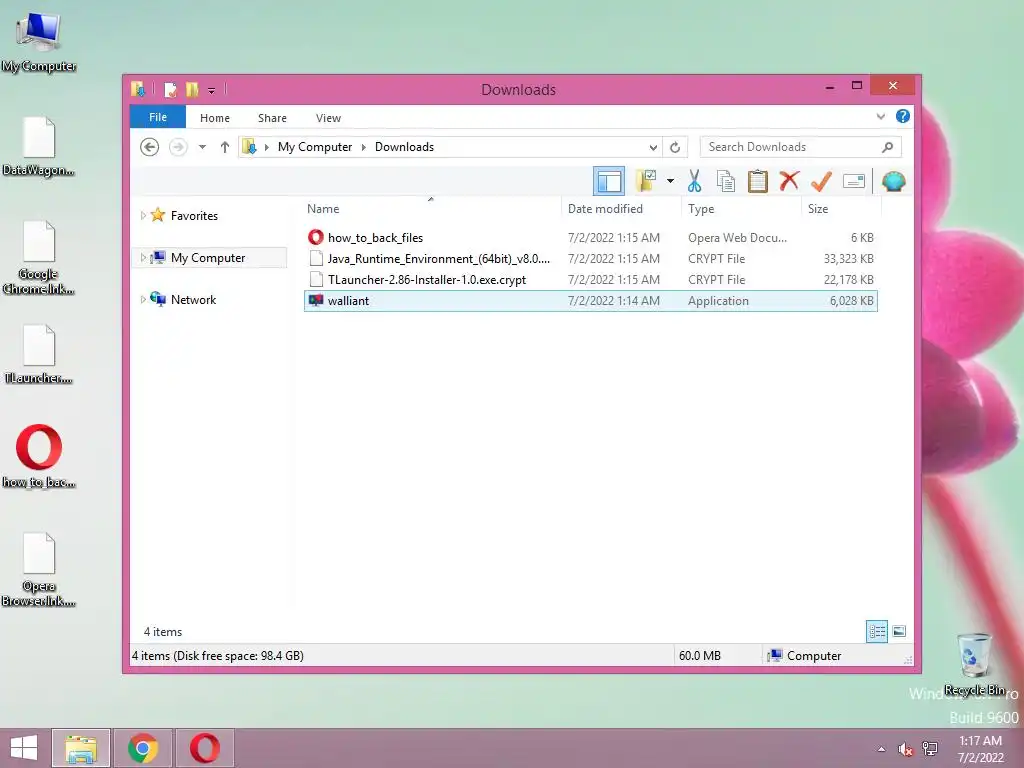Viewport: 1024px width, 768px height.
Task: Sort by the Size column header
Action: click(841, 208)
